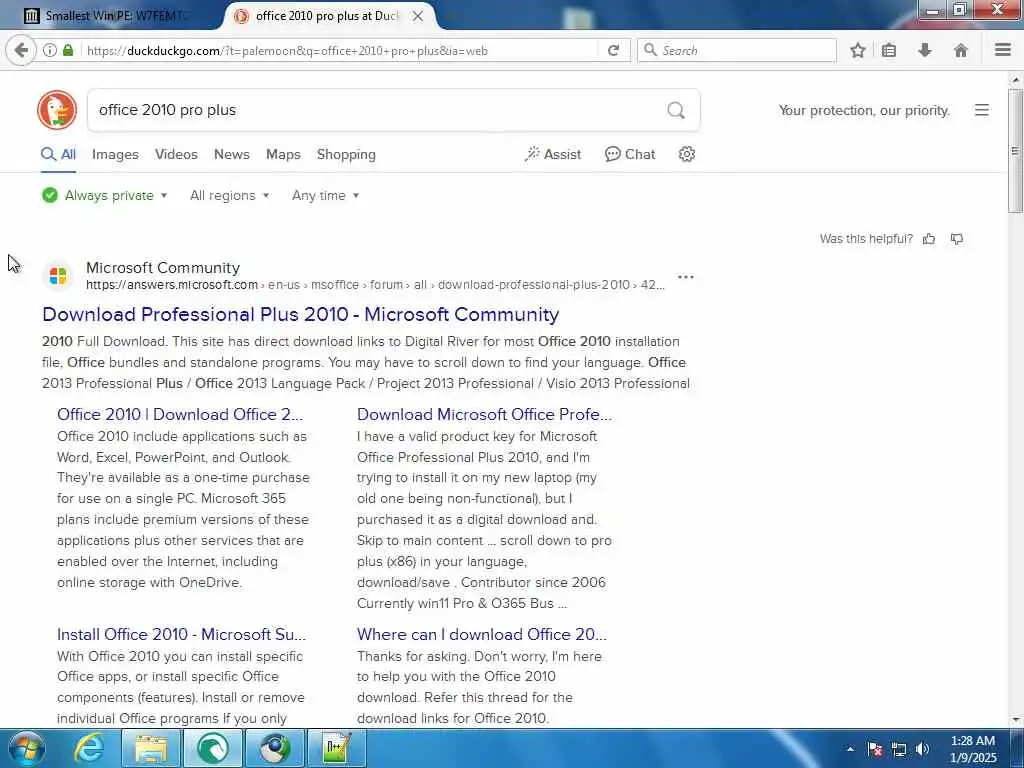
Task: Open the Assist feature
Action: tap(552, 155)
